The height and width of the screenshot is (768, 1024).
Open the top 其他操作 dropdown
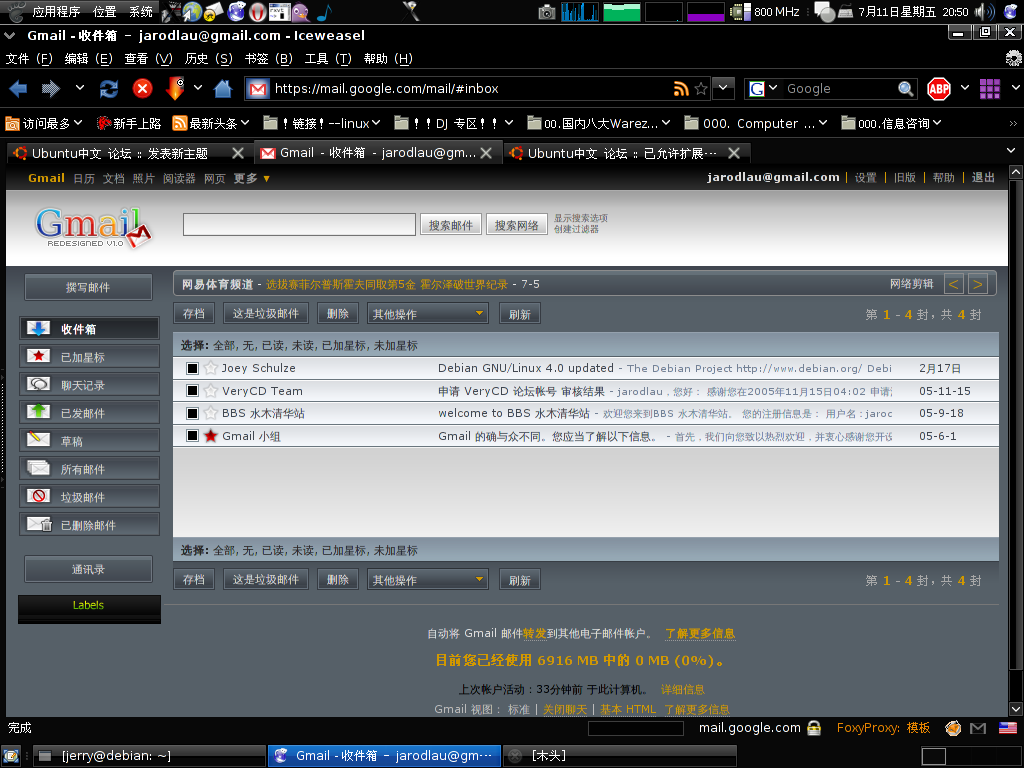click(428, 314)
